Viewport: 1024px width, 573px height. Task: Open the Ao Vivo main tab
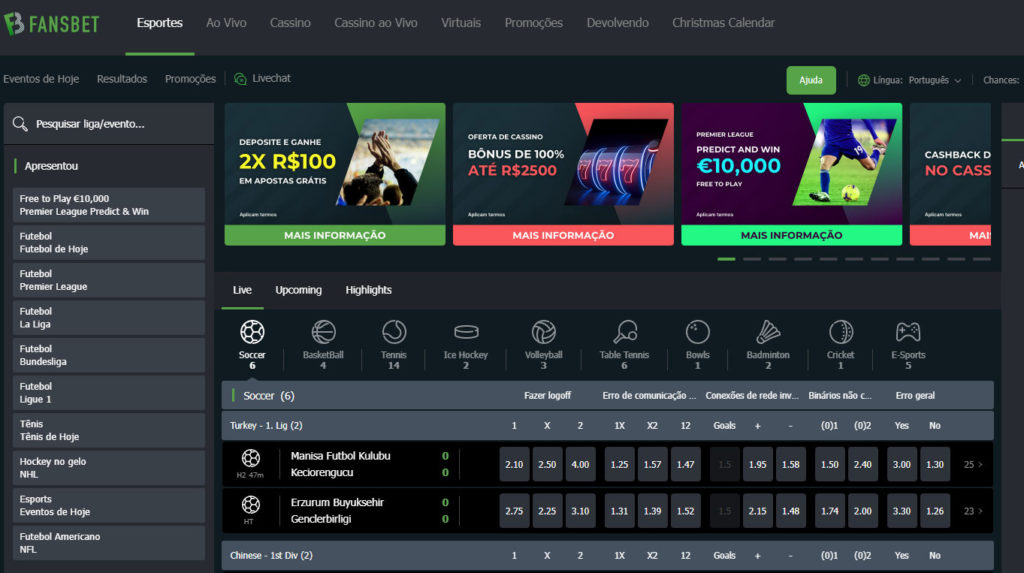point(226,23)
